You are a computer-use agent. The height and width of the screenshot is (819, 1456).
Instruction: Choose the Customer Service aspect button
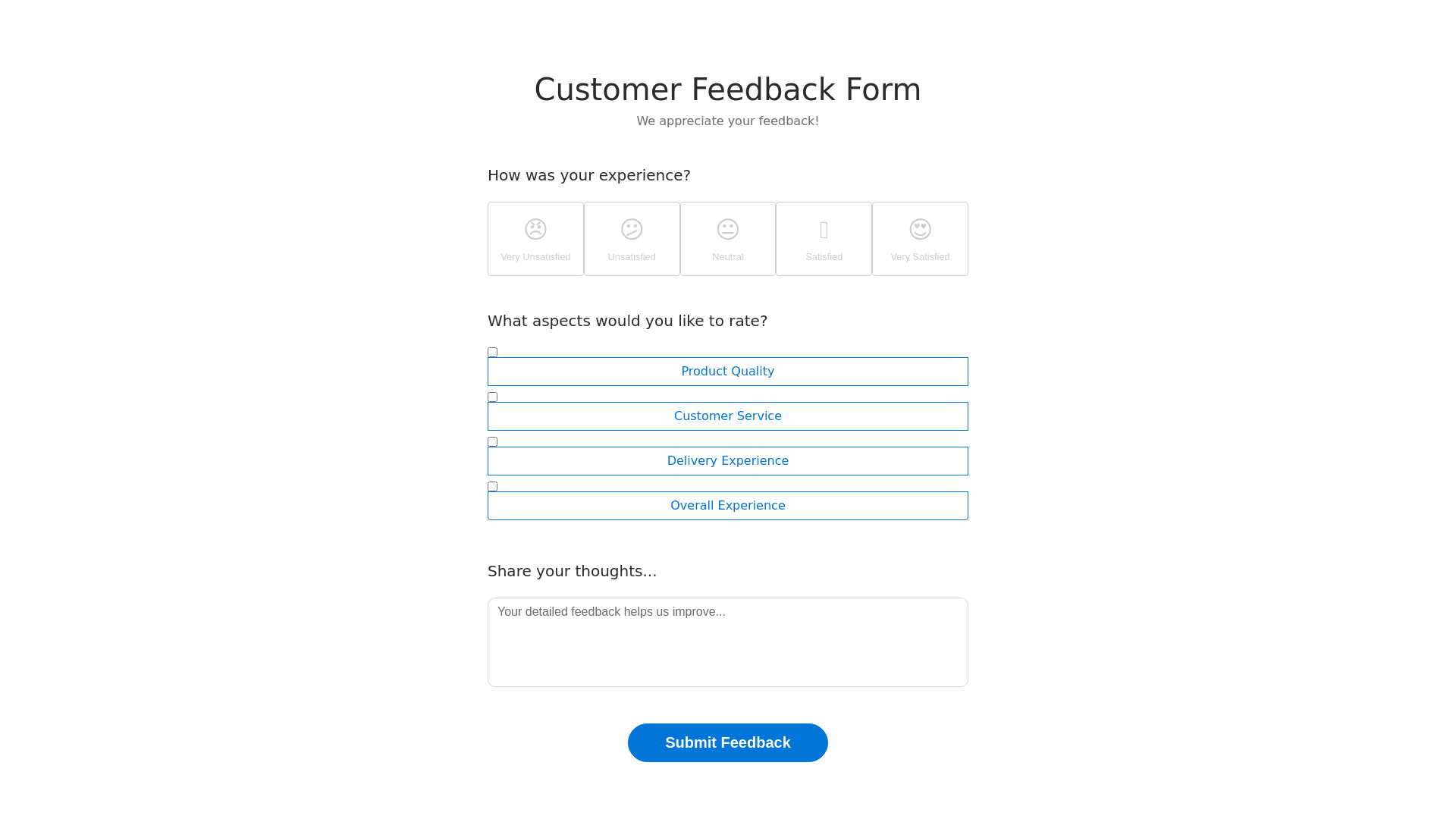coord(728,416)
